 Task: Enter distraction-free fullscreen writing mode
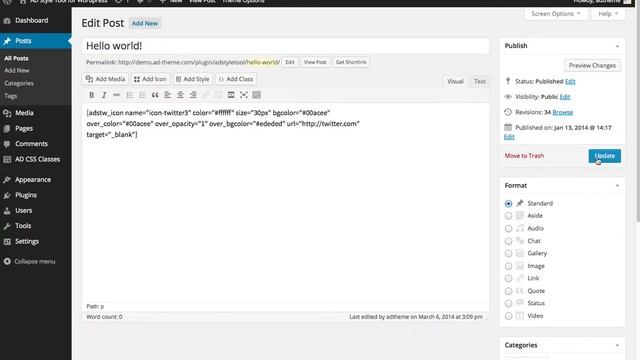tap(244, 95)
